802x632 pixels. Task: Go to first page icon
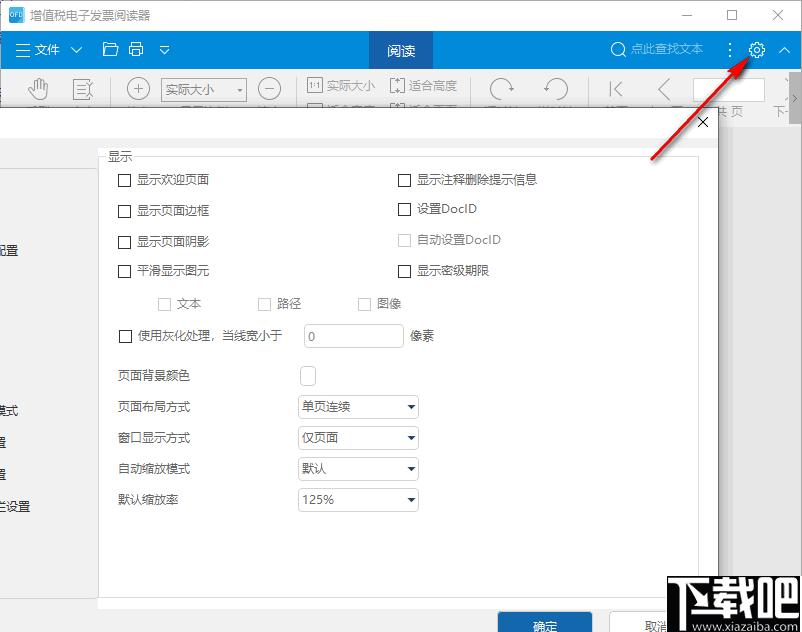point(616,89)
